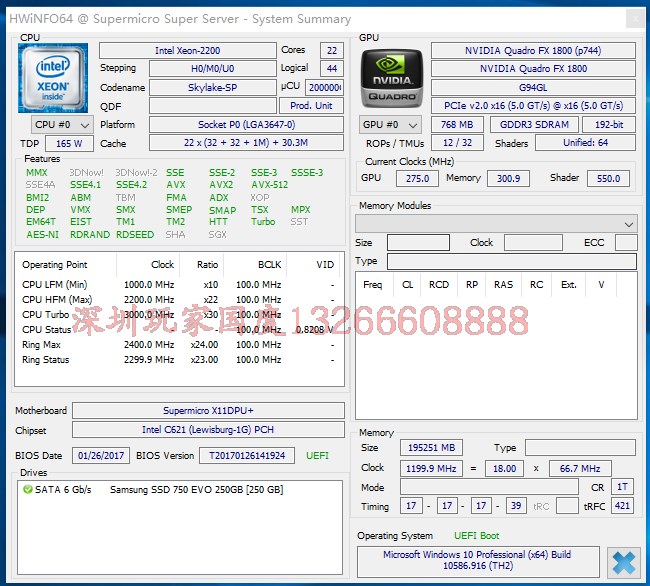
Task: Click the green UEFI label near BIOS version
Action: (x=317, y=456)
